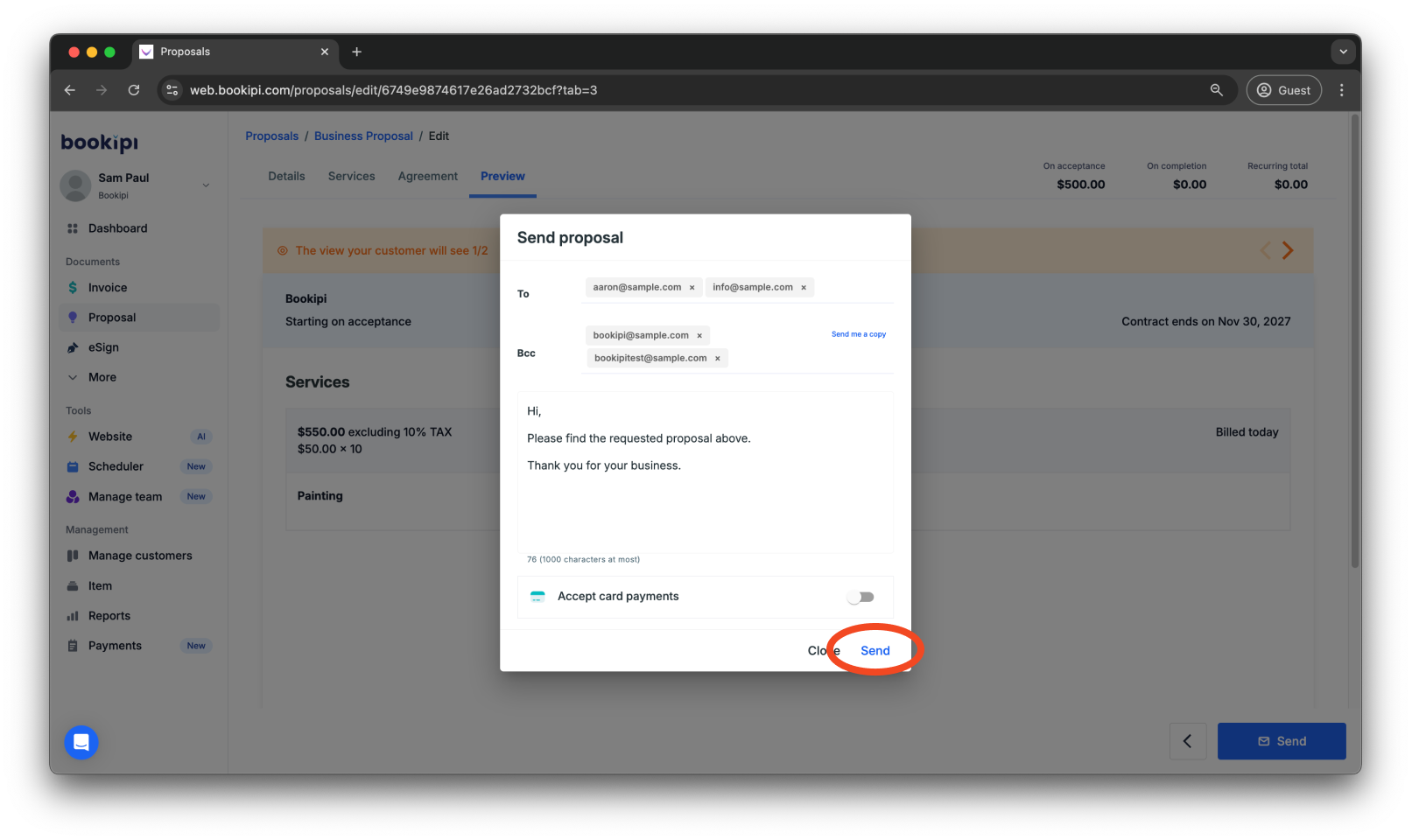Open the eSign tool
Screen dimensions: 1412x840
coord(103,347)
